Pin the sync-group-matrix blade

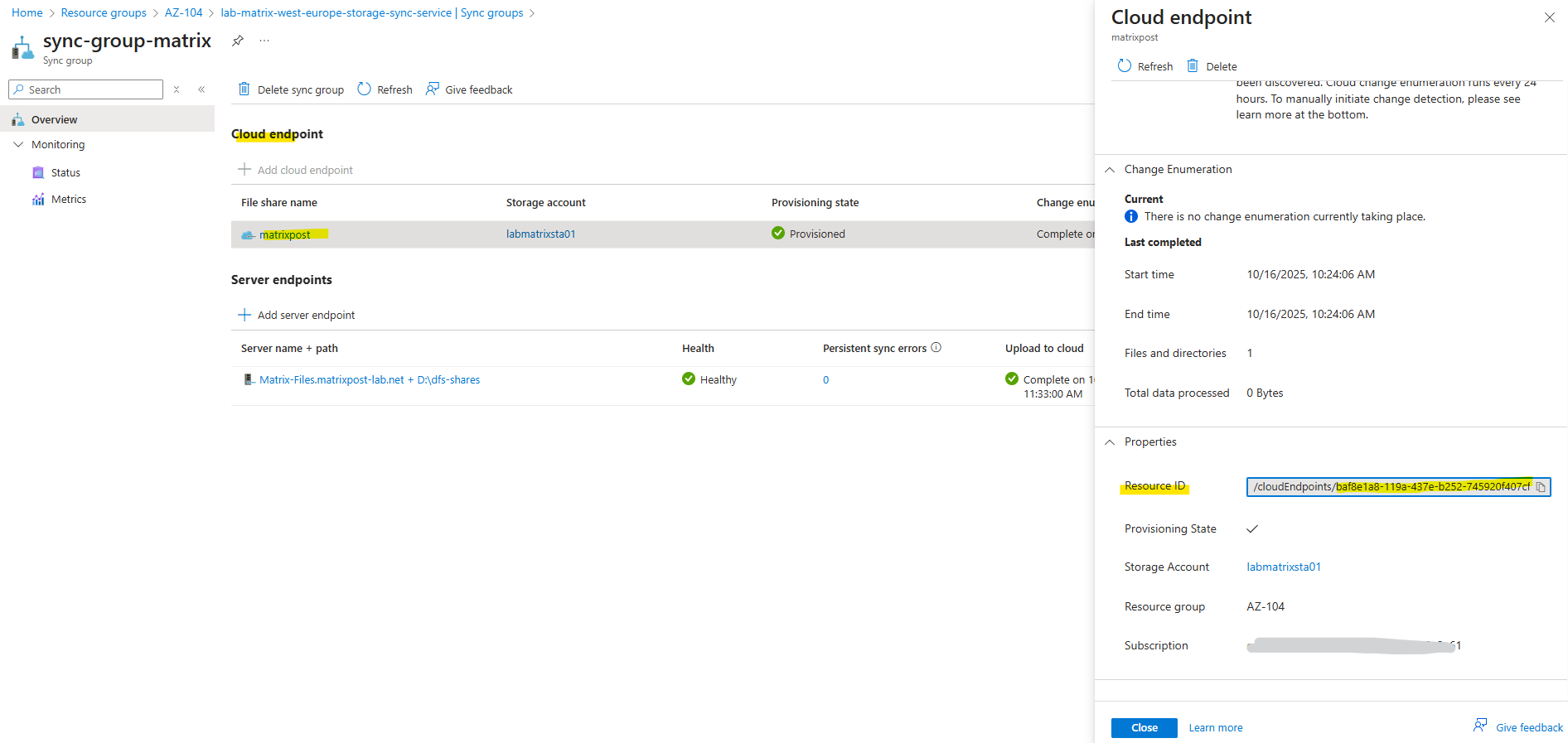click(238, 41)
